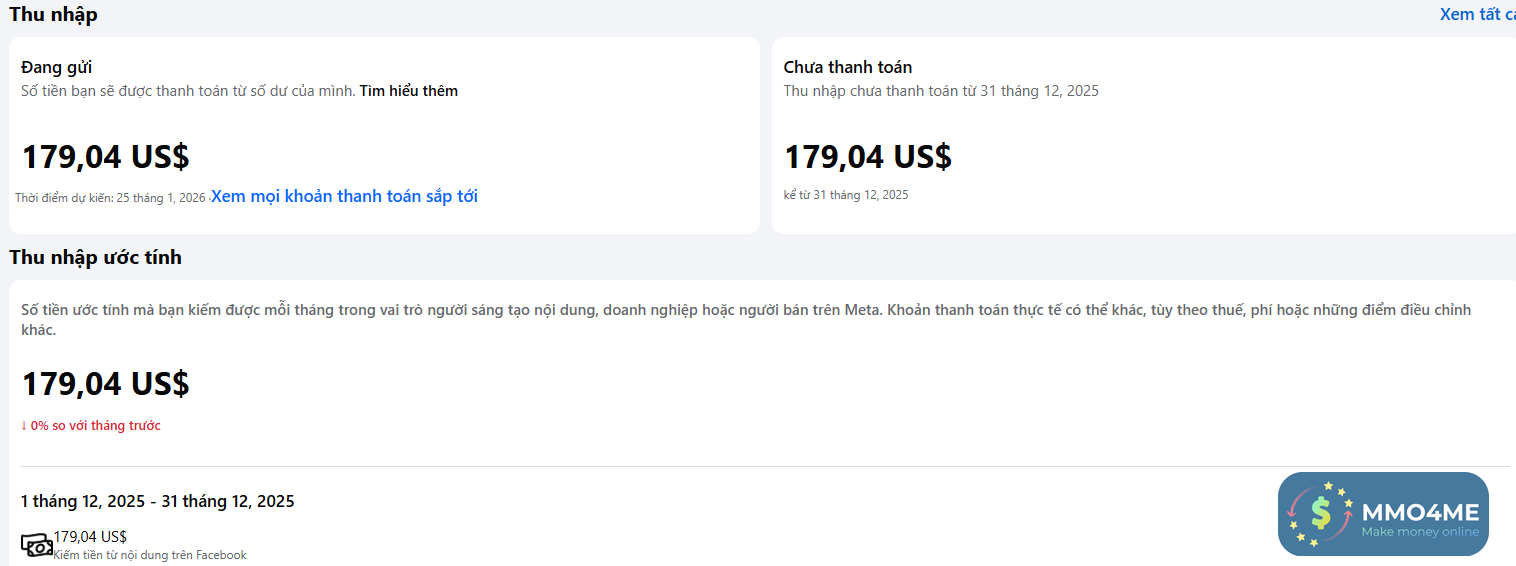Screen dimensions: 1516x566
Task: Click "Thời điểm dự kiến: 25 tháng 1, 2026"
Action: click(x=110, y=198)
